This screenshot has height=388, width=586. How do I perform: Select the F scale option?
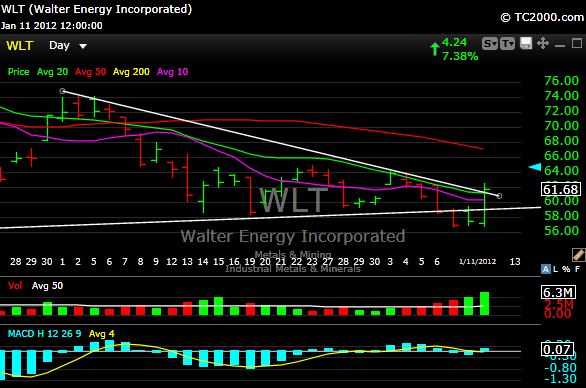click(x=578, y=269)
